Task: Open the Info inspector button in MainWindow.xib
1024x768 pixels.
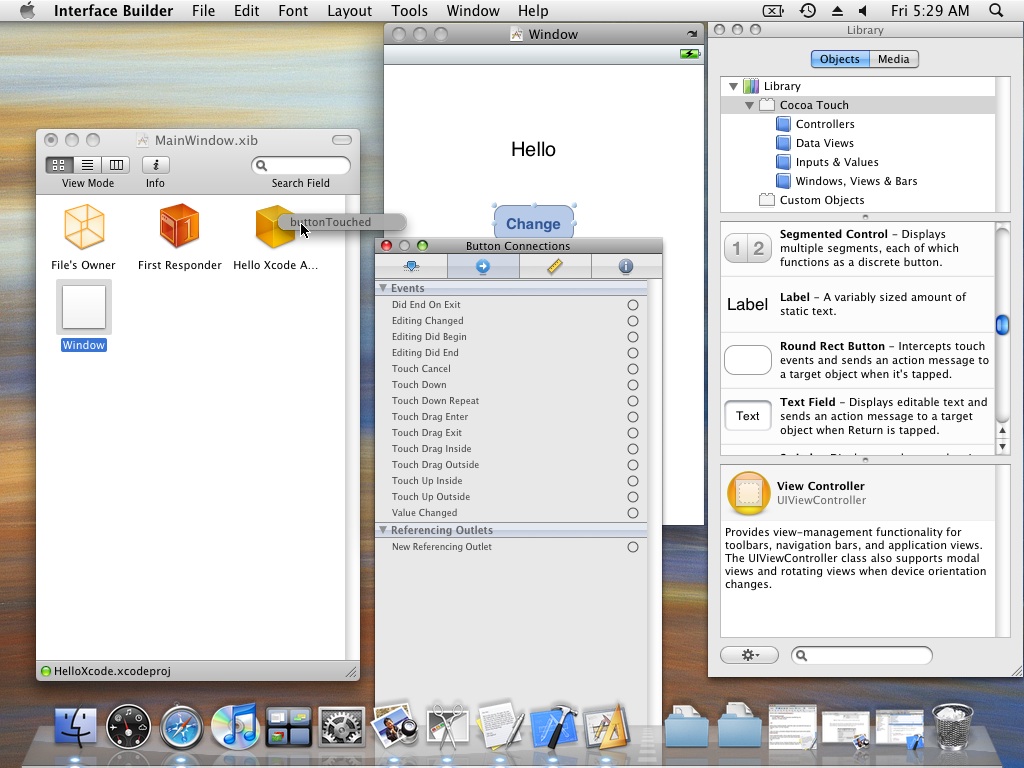Action: [155, 165]
